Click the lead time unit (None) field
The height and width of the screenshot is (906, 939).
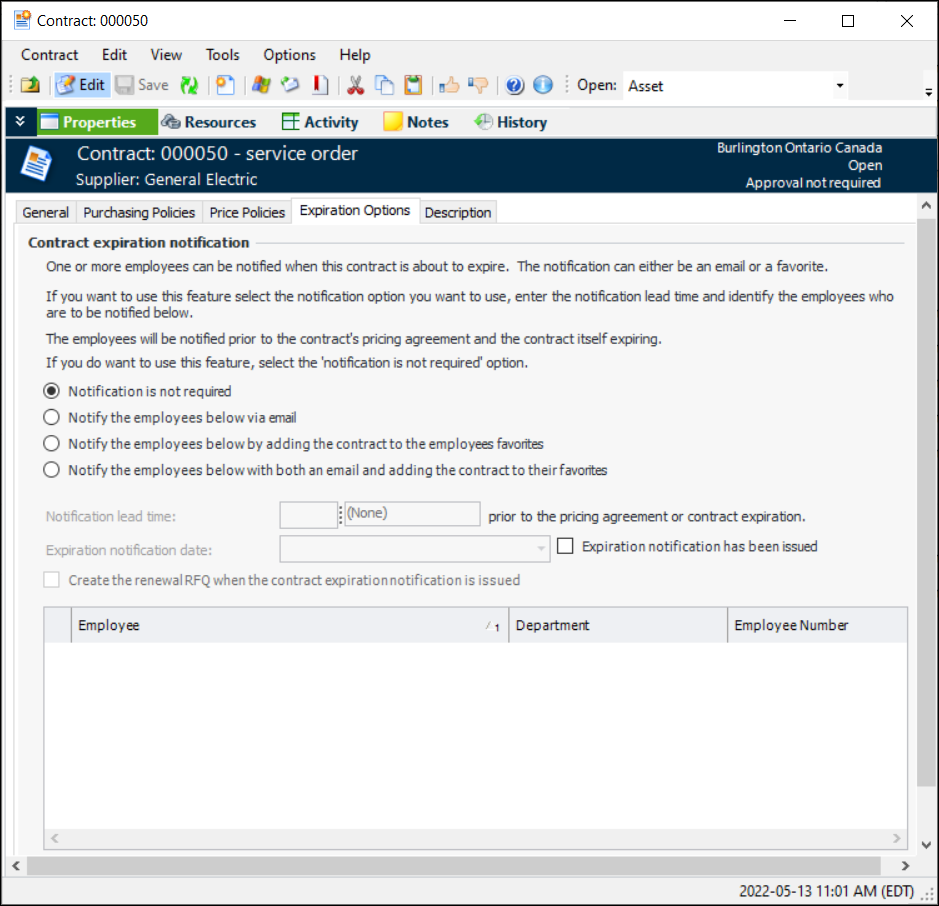(x=413, y=514)
